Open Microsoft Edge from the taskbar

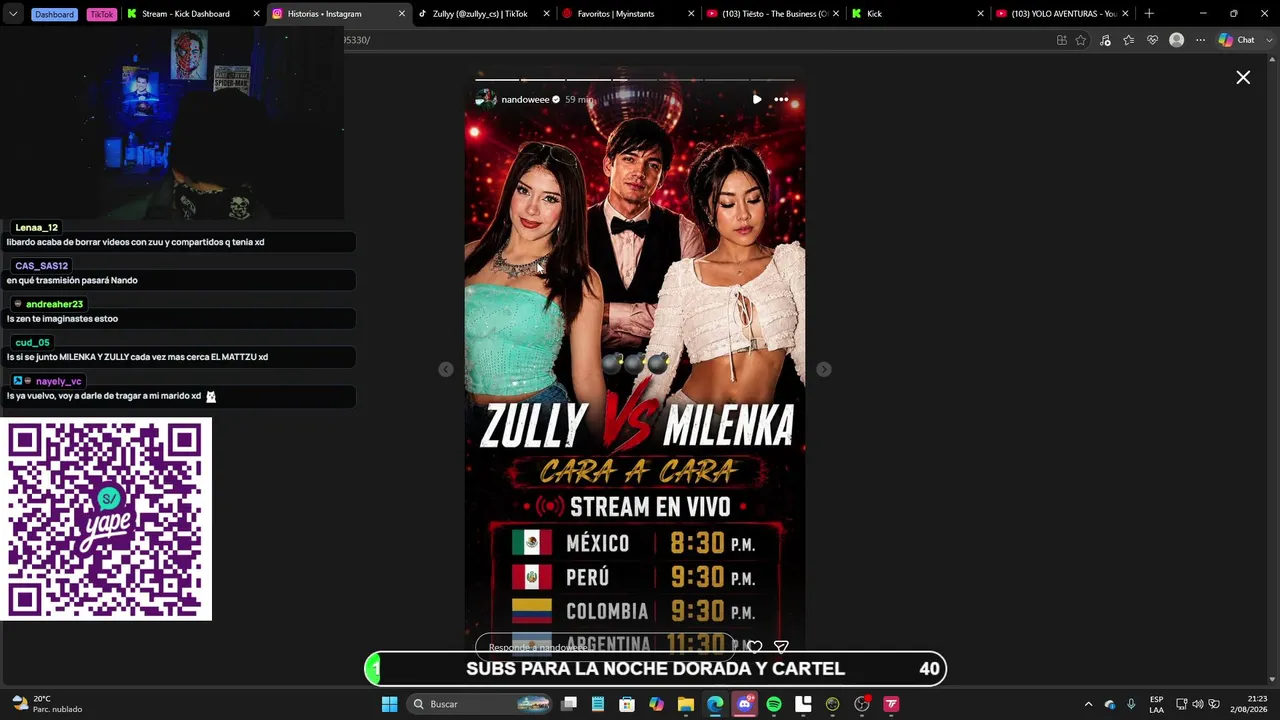click(x=715, y=704)
